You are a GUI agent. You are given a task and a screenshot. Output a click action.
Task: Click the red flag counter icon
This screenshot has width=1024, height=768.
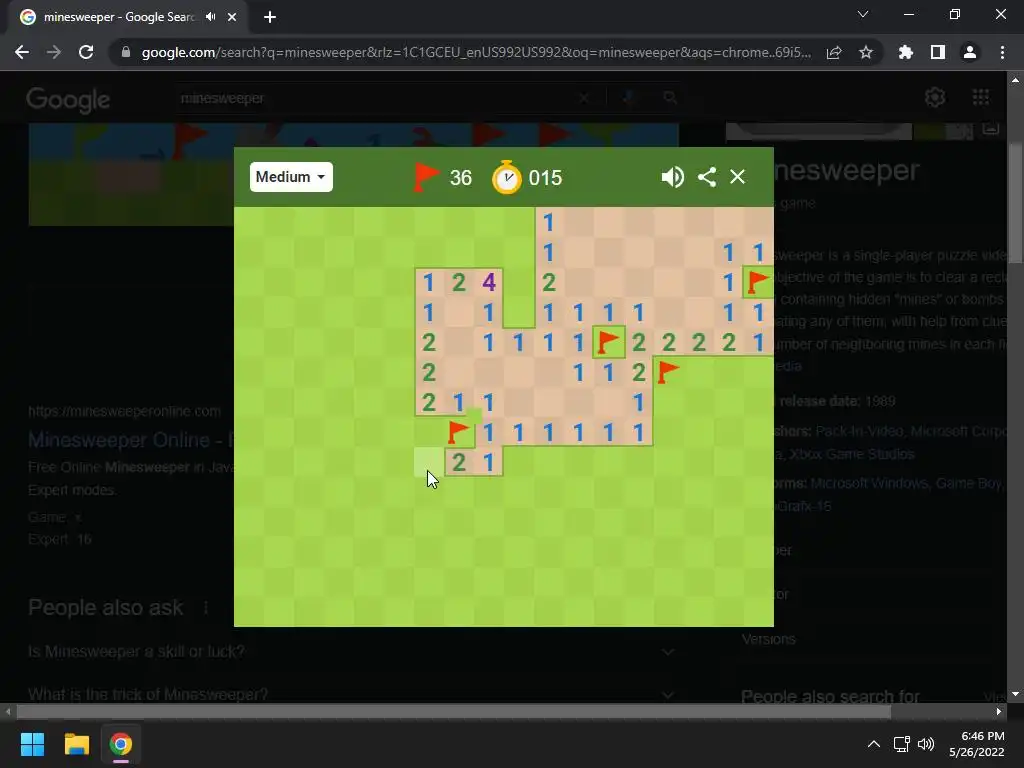tap(426, 177)
